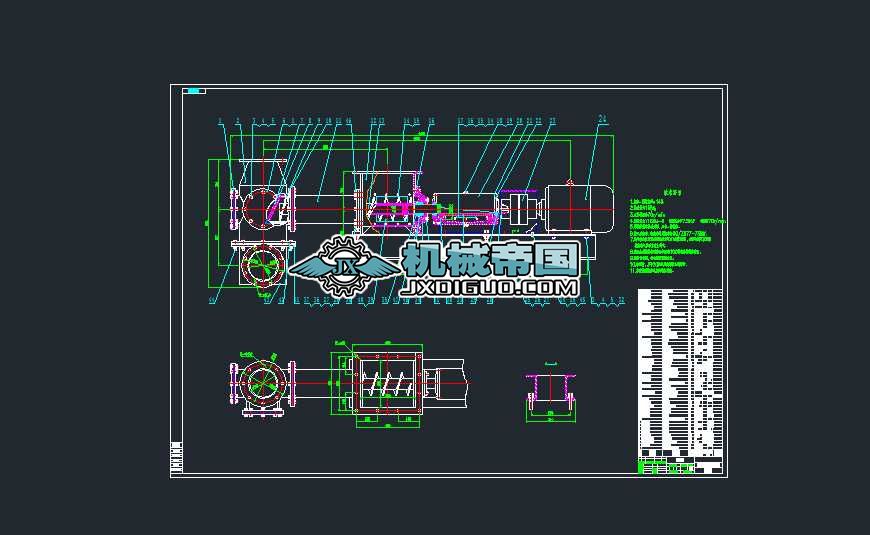This screenshot has height=535, width=870.
Task: Select the circular flange in the plan view
Action: tap(264, 383)
